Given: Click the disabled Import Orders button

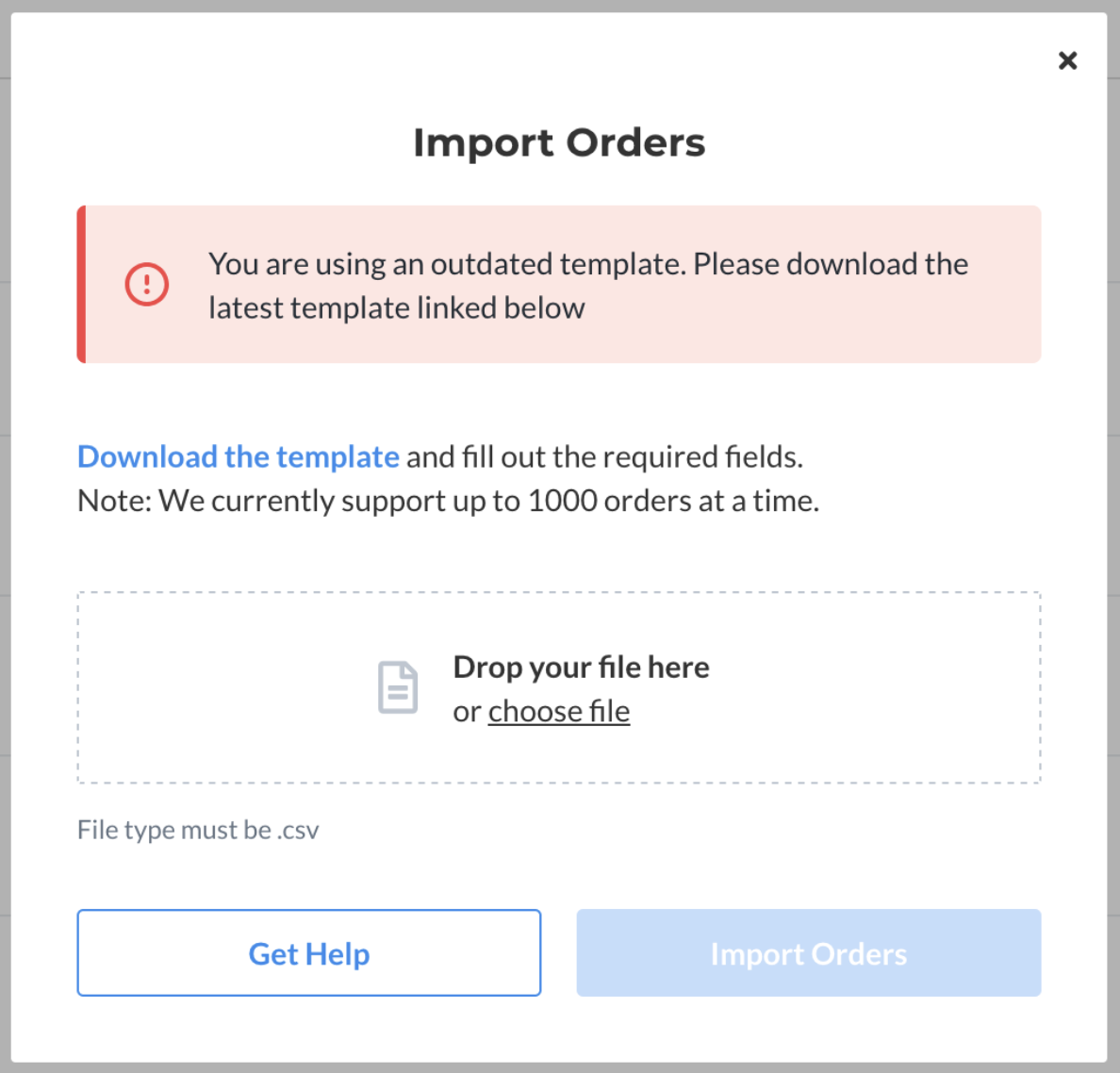Looking at the screenshot, I should (809, 953).
